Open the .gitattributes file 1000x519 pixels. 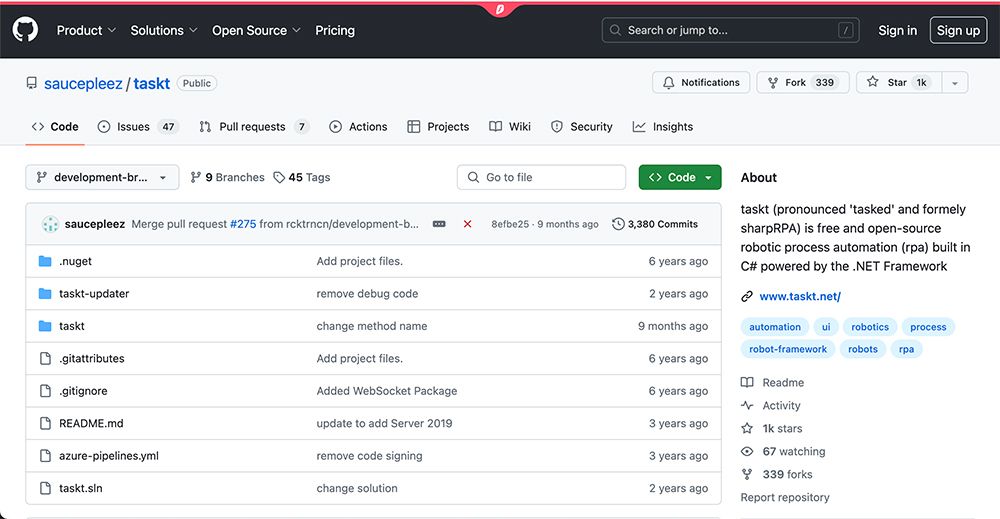pos(92,358)
